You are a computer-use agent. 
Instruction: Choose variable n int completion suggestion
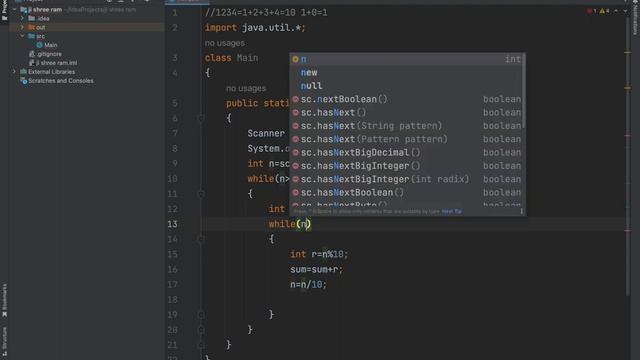pos(407,59)
